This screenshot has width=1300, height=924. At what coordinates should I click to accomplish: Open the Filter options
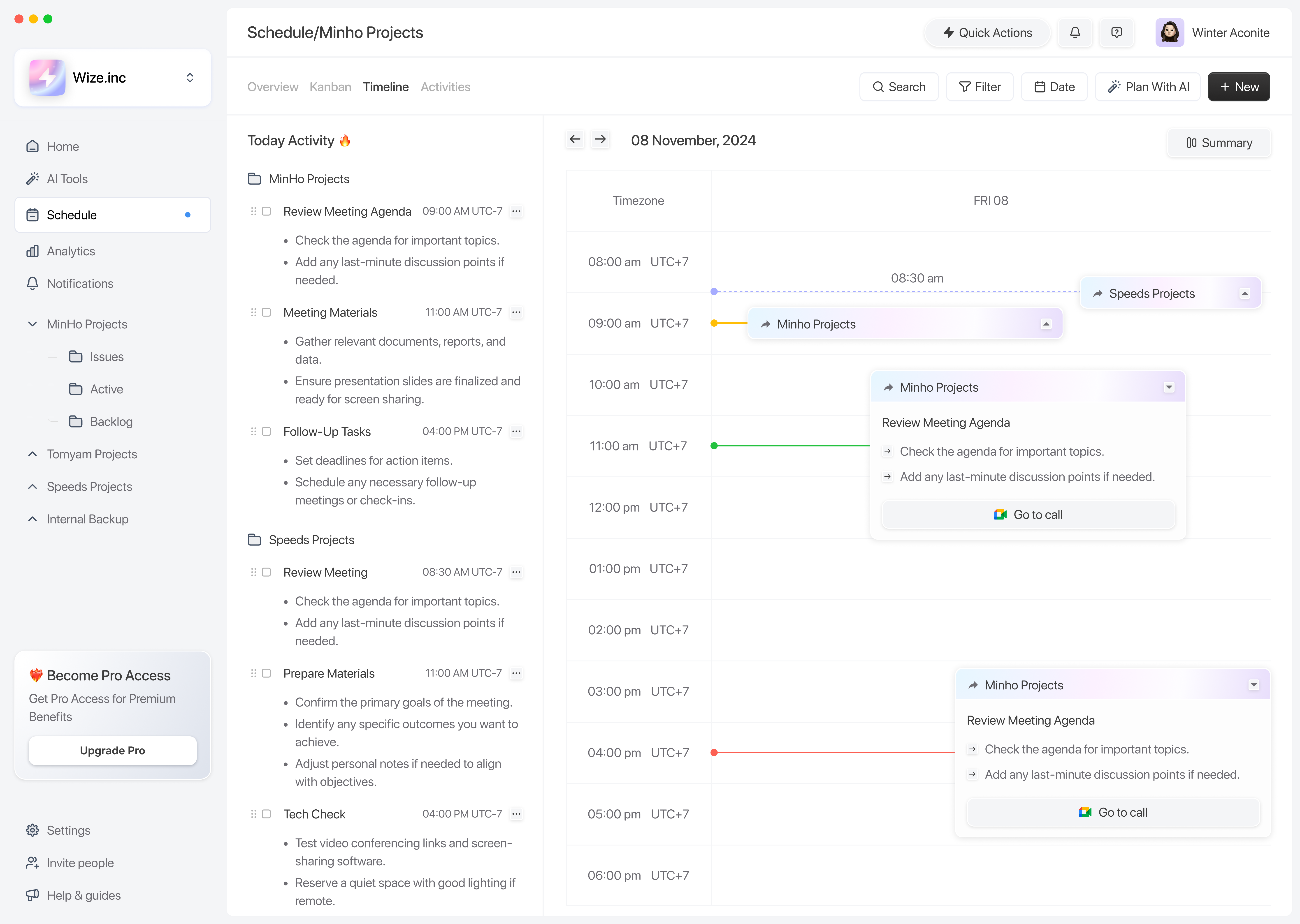tap(980, 86)
